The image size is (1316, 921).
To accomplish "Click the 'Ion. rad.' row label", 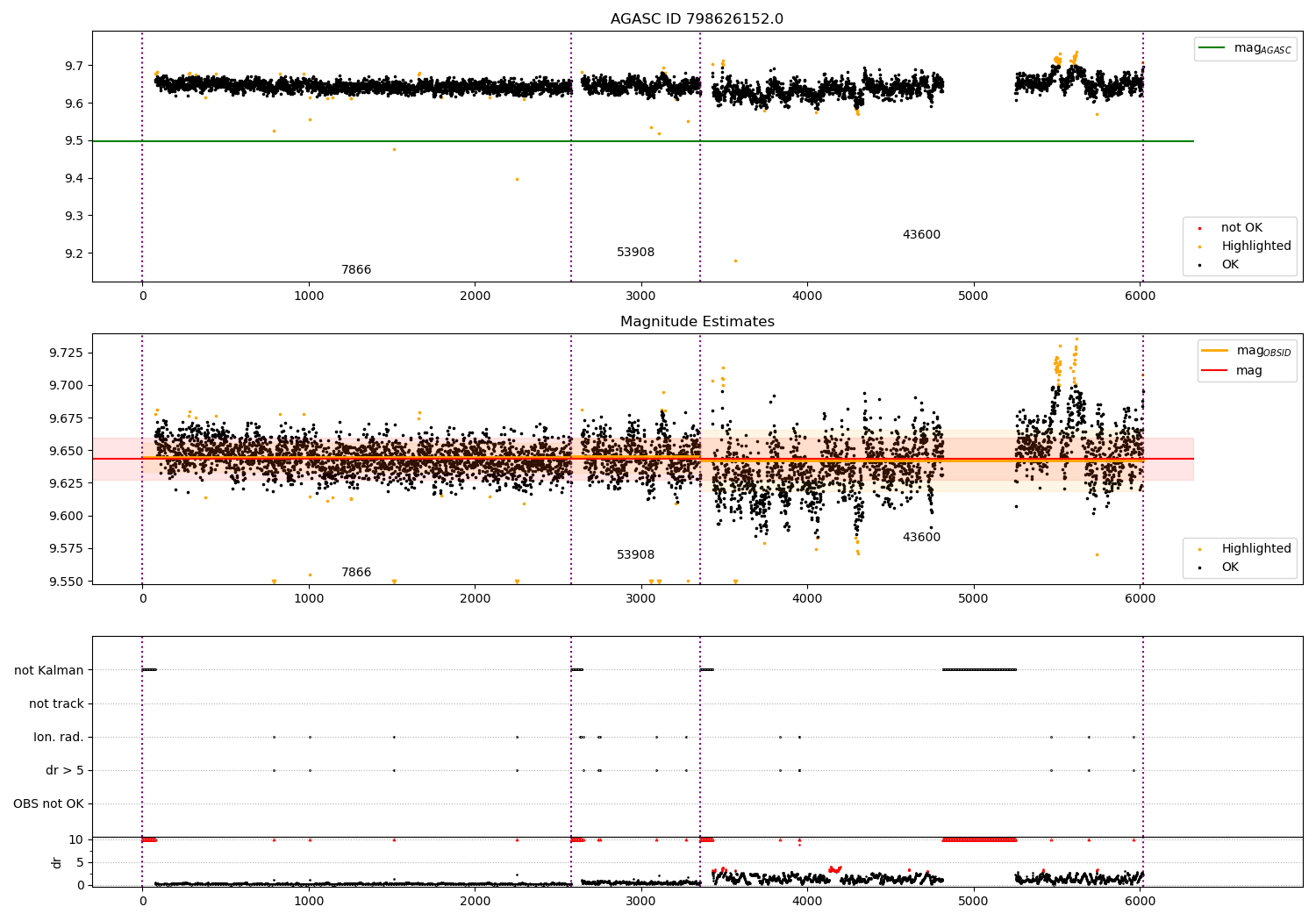I will point(59,738).
